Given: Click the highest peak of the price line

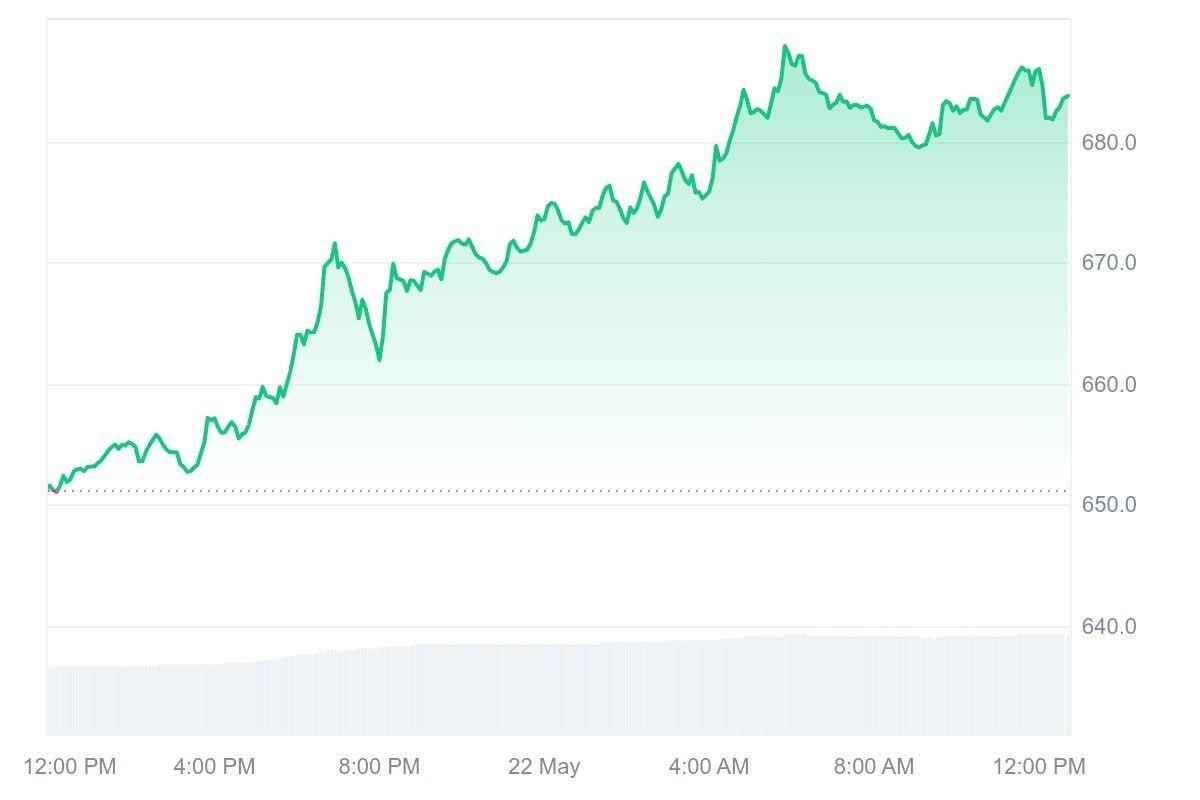Looking at the screenshot, I should pyautogui.click(x=785, y=46).
